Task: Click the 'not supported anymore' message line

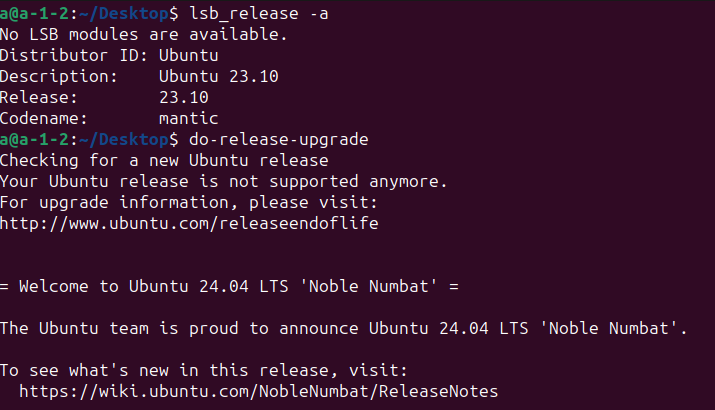Action: [x=223, y=182]
